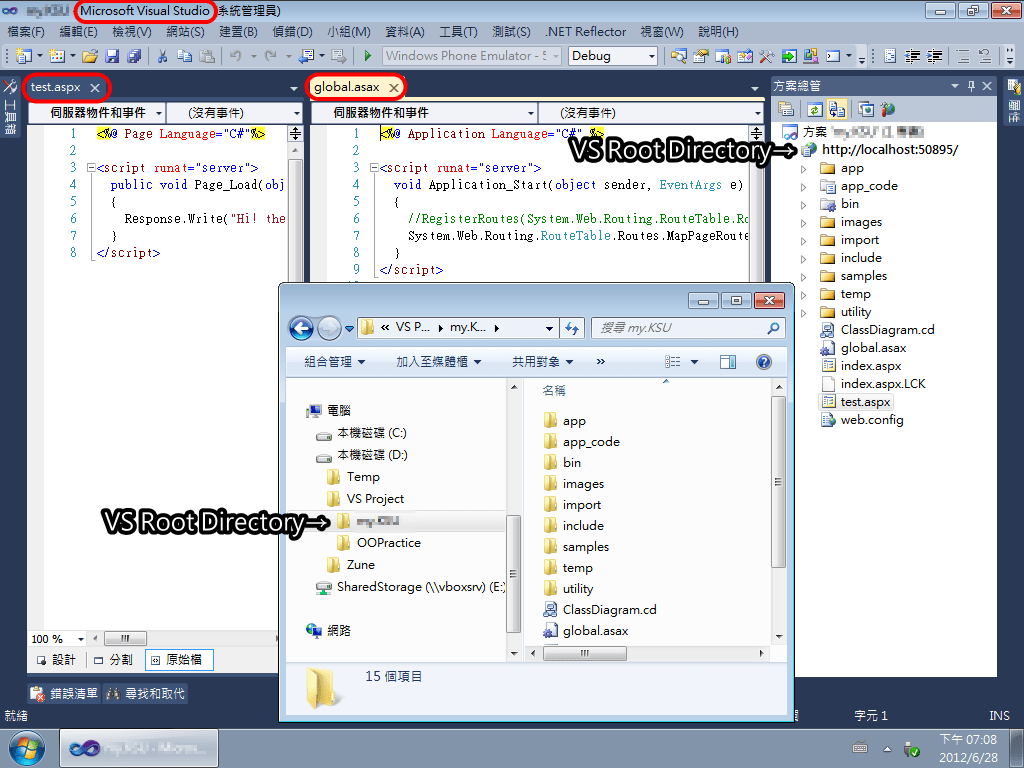This screenshot has height=768, width=1024.
Task: Click the Redo arrow icon
Action: point(271,56)
